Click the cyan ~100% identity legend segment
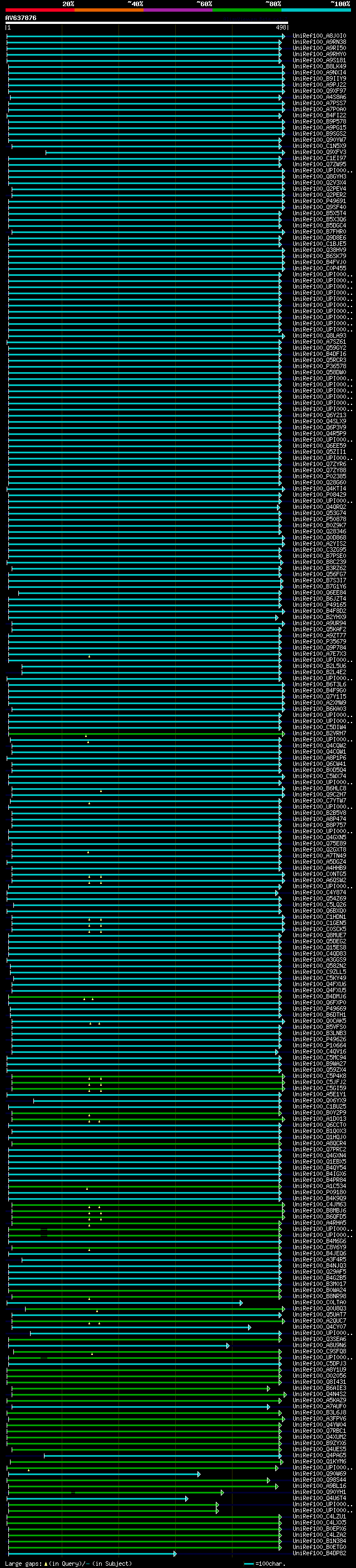 (316, 10)
